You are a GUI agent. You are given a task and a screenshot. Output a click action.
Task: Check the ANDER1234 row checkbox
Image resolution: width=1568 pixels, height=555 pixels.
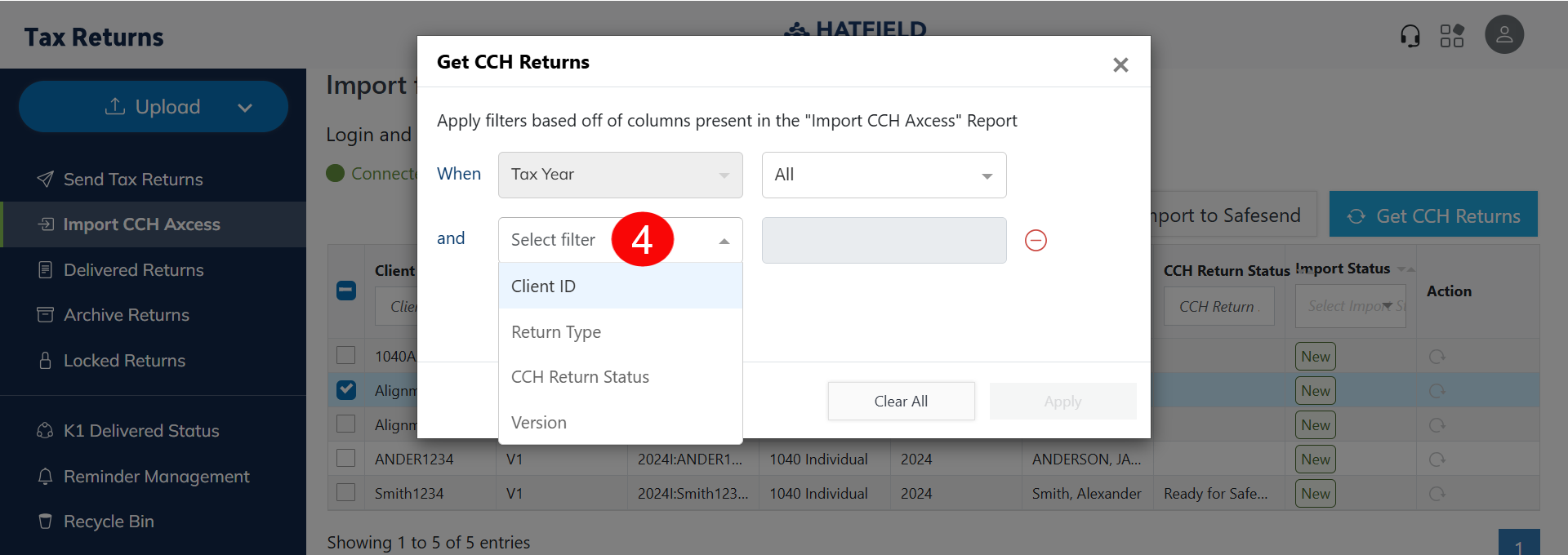[346, 459]
